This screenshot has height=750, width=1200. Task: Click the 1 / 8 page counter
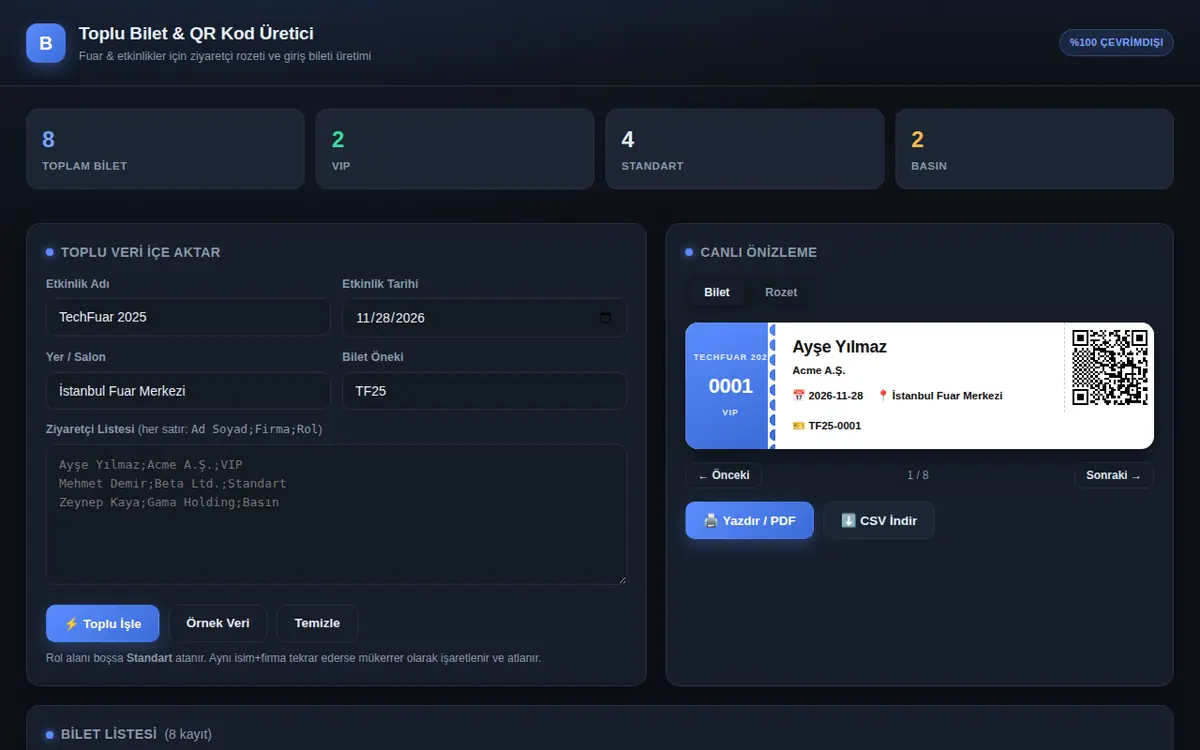(918, 475)
